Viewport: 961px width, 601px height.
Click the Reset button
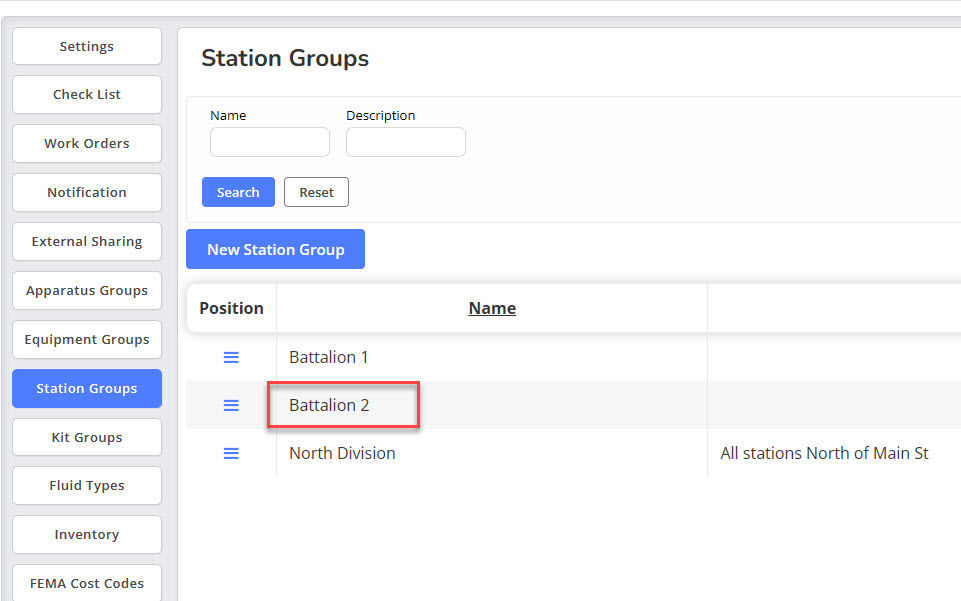point(316,192)
